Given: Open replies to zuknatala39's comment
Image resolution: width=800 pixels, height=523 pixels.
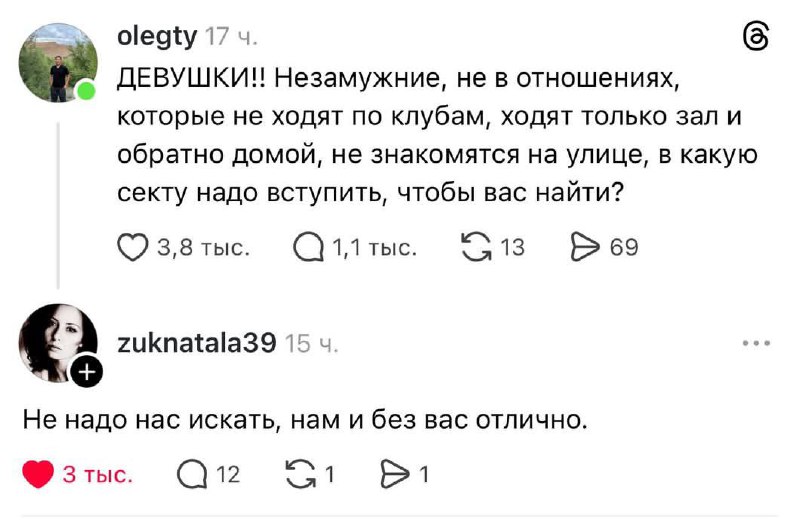Looking at the screenshot, I should coord(190,475).
